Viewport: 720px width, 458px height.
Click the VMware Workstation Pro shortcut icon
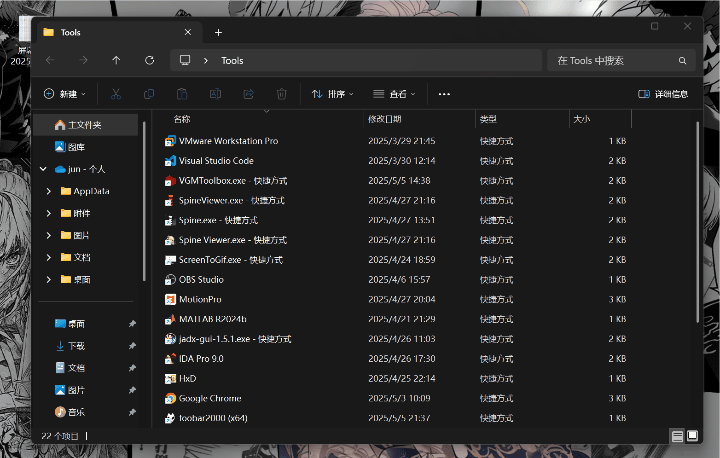170,141
